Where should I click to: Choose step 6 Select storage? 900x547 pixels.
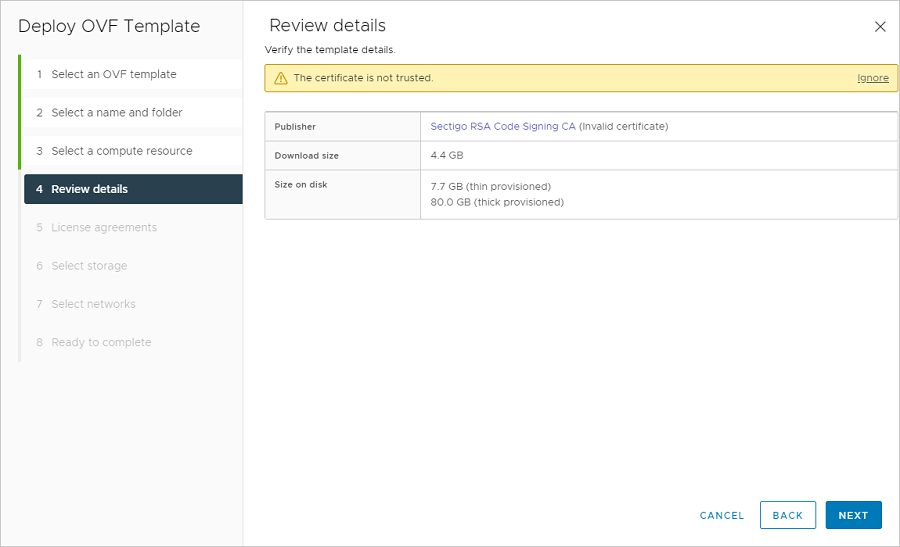tap(89, 266)
